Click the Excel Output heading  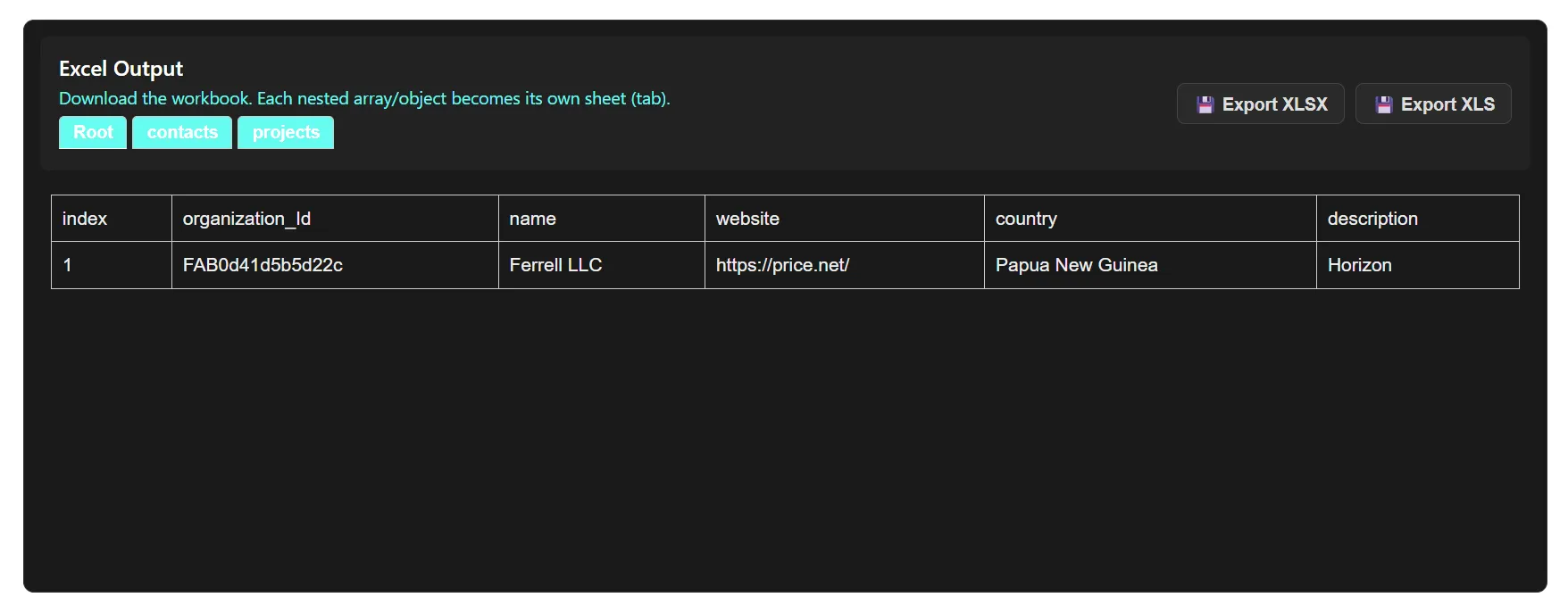click(121, 68)
